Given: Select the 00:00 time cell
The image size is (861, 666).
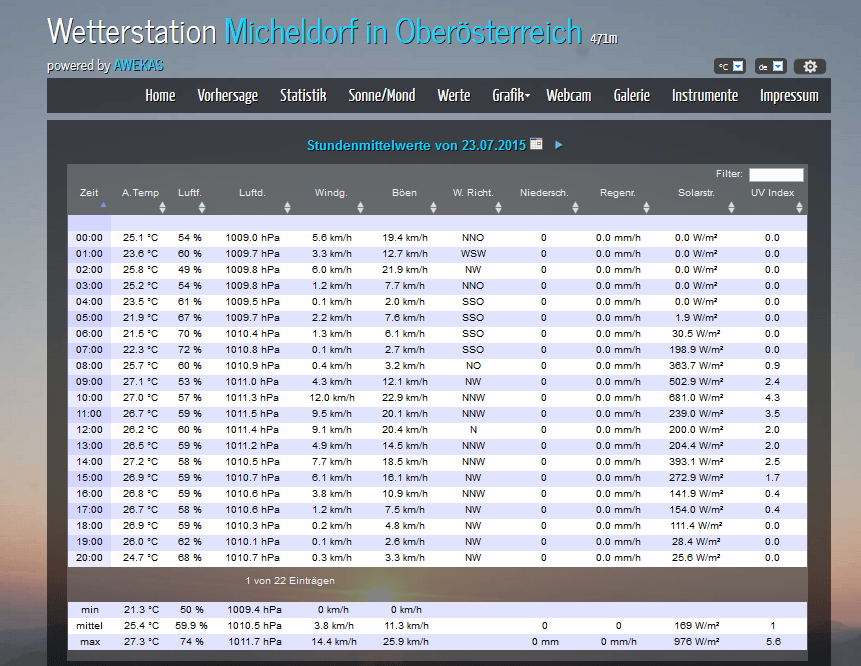Looking at the screenshot, I should (x=89, y=238).
